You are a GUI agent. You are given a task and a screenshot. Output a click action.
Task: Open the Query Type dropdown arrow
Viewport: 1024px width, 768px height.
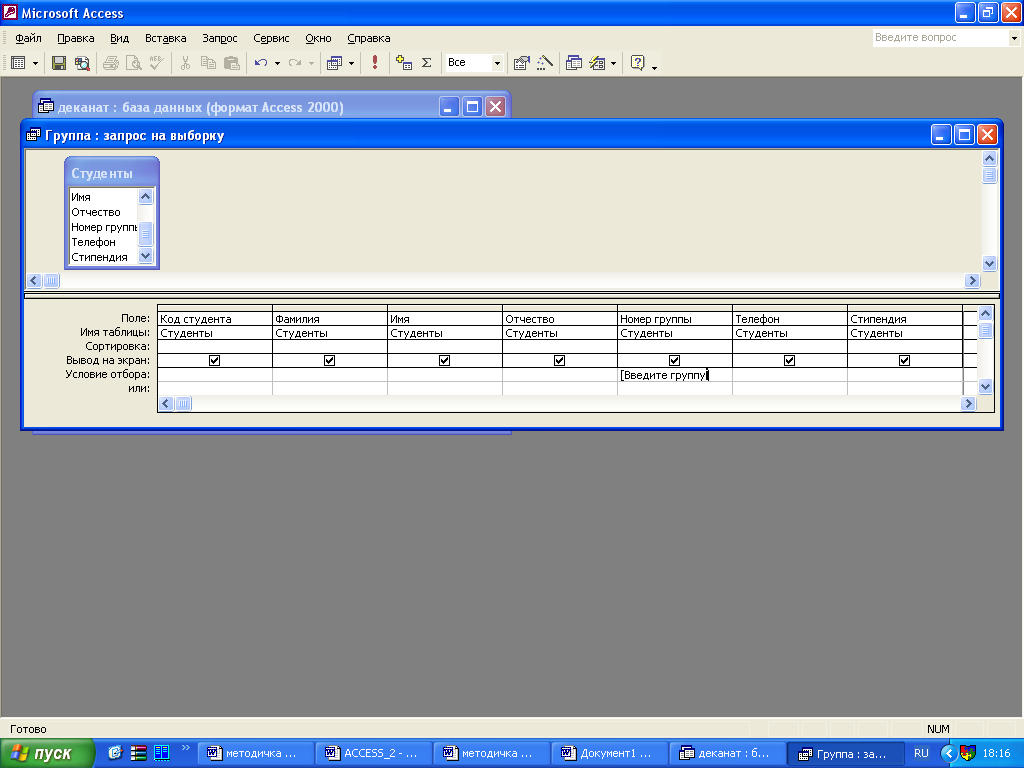351,63
